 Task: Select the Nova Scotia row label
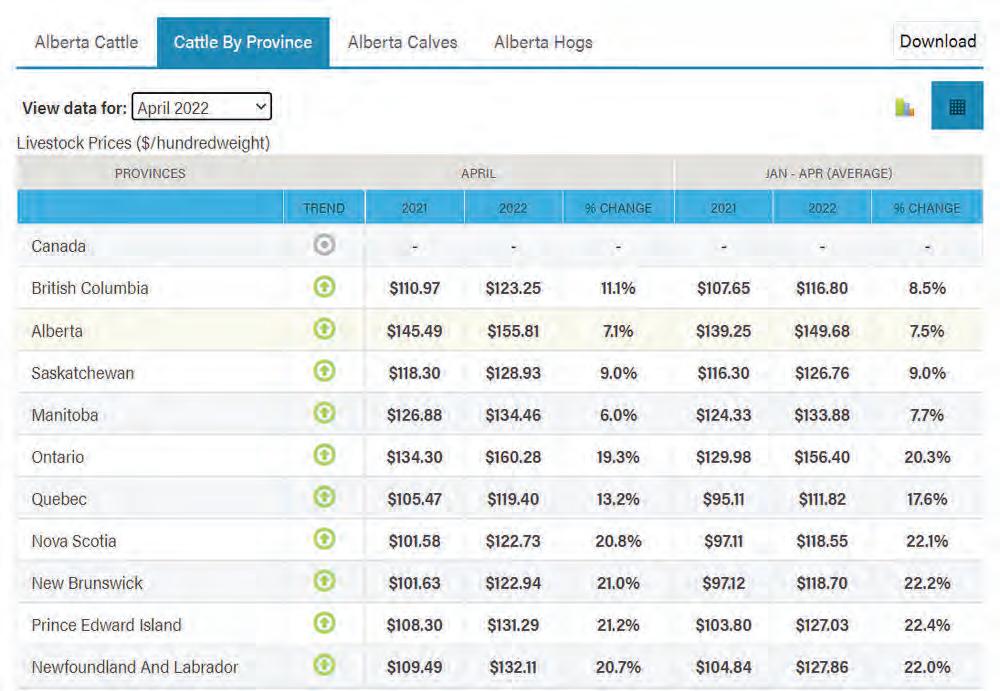[x=74, y=542]
